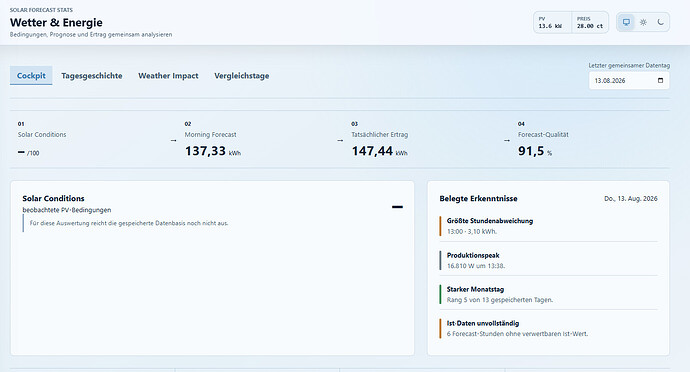The height and width of the screenshot is (372, 690).
Task: Click the SOLAR FORECAST STATS overline text
Action: 41,10
